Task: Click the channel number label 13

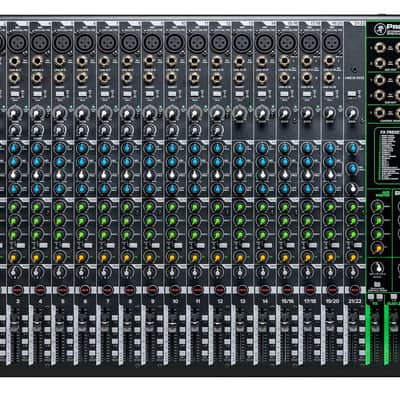Action: pyautogui.click(x=242, y=301)
